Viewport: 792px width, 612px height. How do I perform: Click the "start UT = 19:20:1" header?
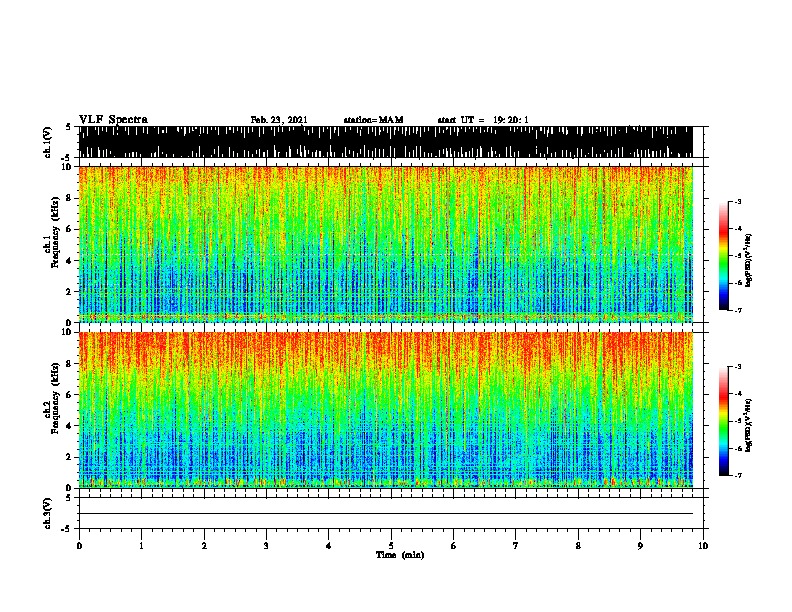pos(483,120)
